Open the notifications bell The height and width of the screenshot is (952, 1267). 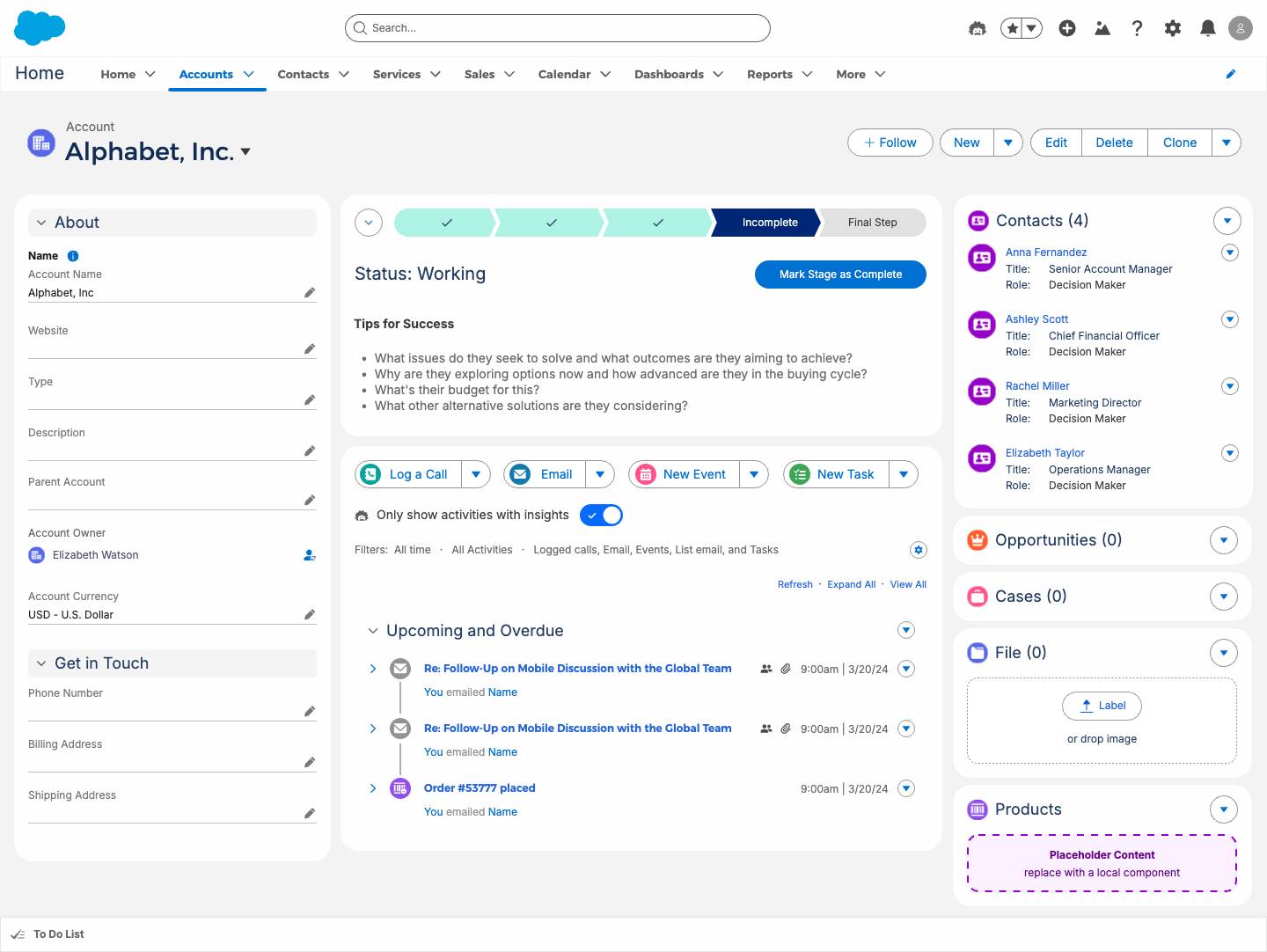click(x=1208, y=28)
